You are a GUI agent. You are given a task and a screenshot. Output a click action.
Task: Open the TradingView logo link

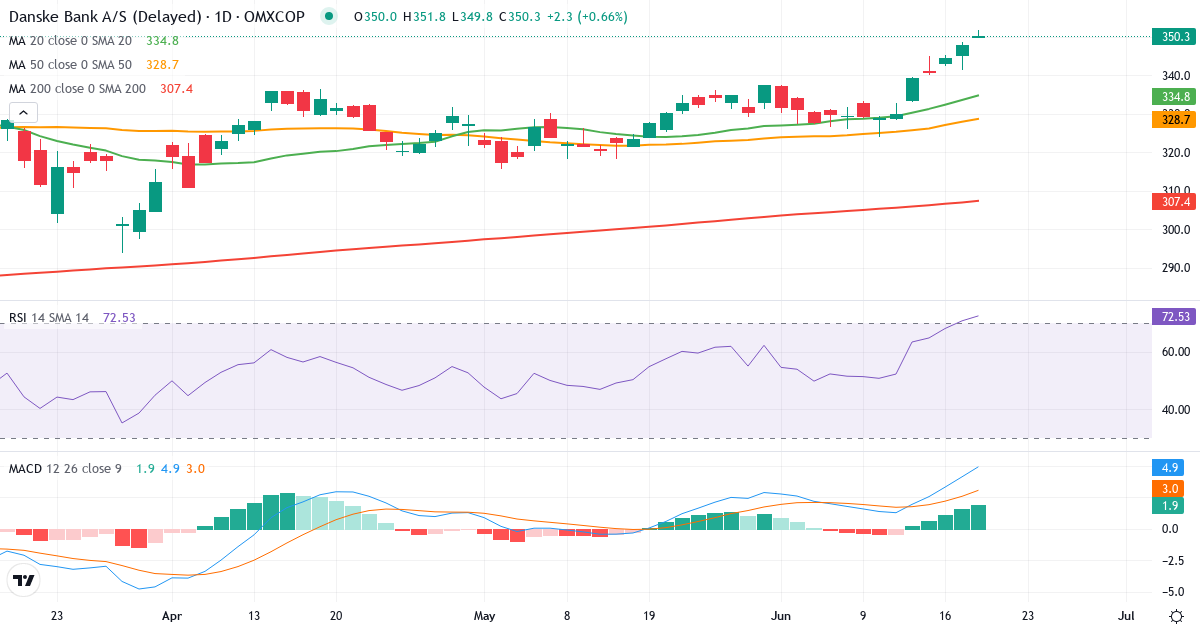(x=23, y=580)
